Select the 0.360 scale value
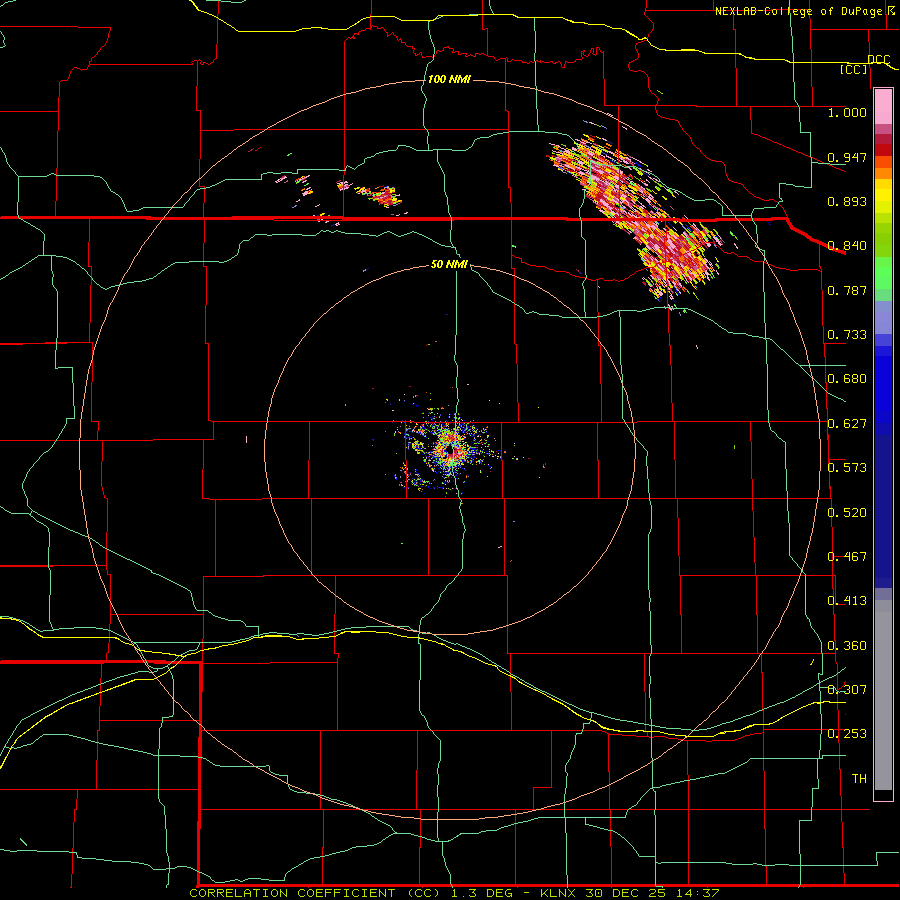This screenshot has height=900, width=900. tap(847, 646)
